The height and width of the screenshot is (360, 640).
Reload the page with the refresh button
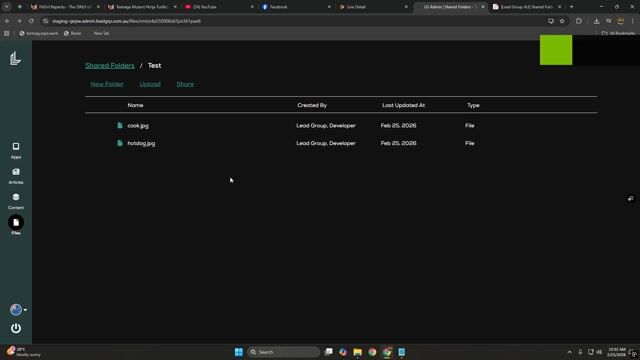click(31, 21)
